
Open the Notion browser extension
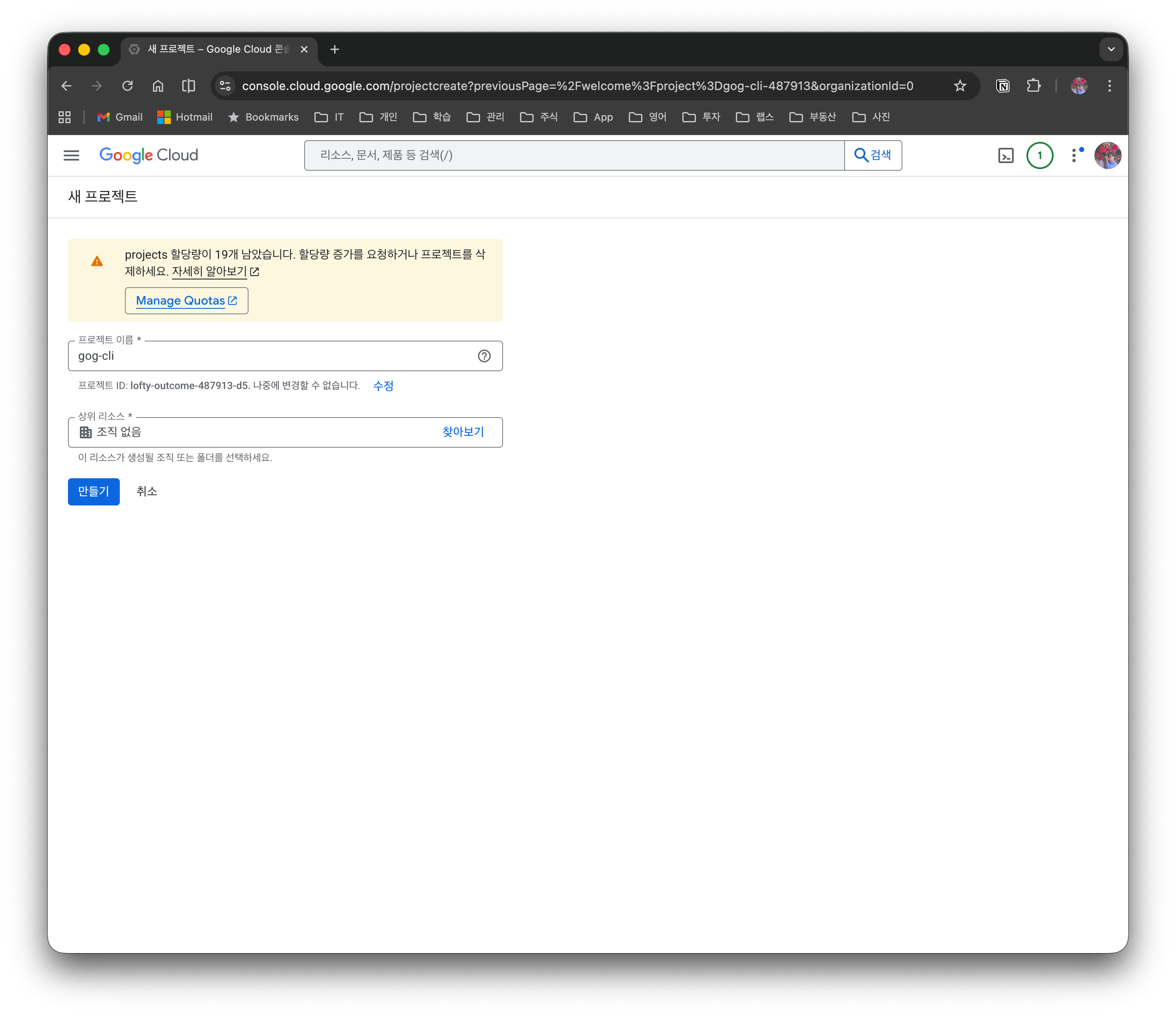tap(1003, 86)
